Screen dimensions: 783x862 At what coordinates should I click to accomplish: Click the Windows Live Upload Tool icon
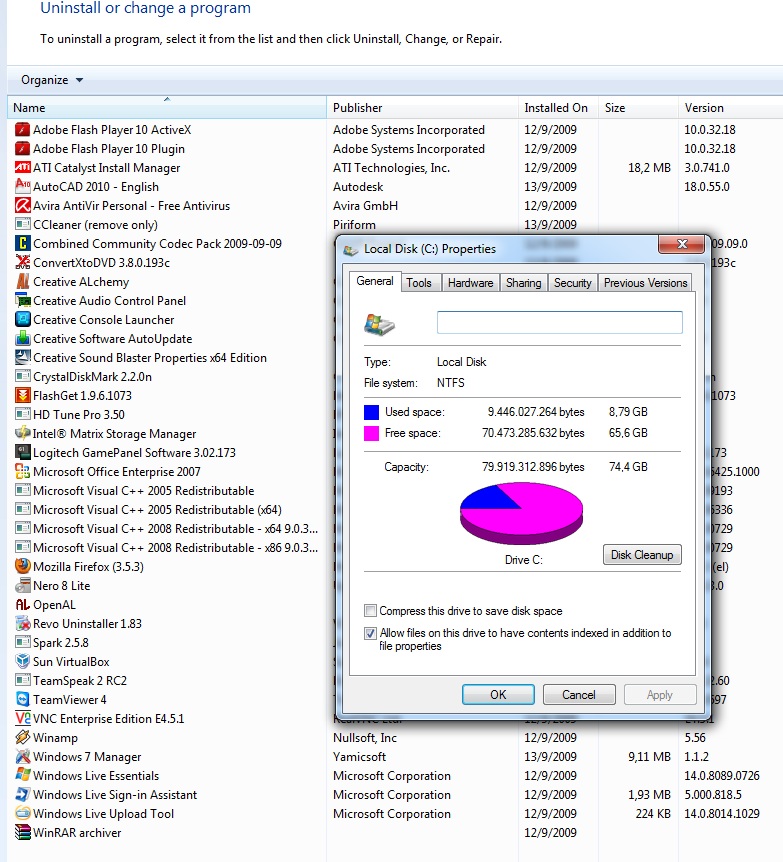23,814
